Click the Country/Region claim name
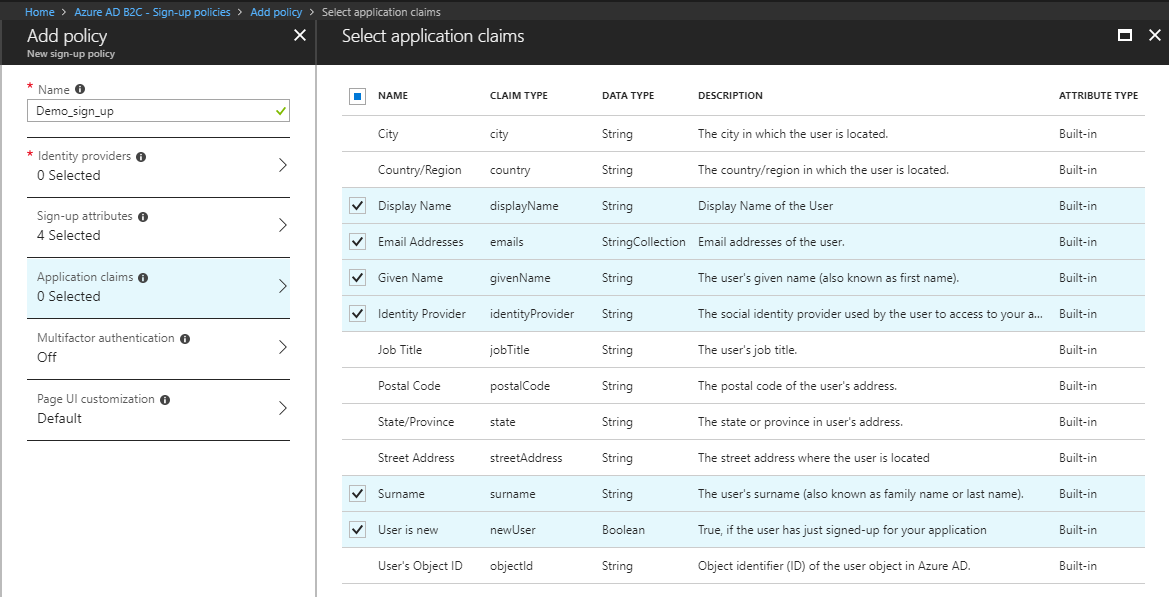Screen dimensions: 1169x597 (x=420, y=170)
